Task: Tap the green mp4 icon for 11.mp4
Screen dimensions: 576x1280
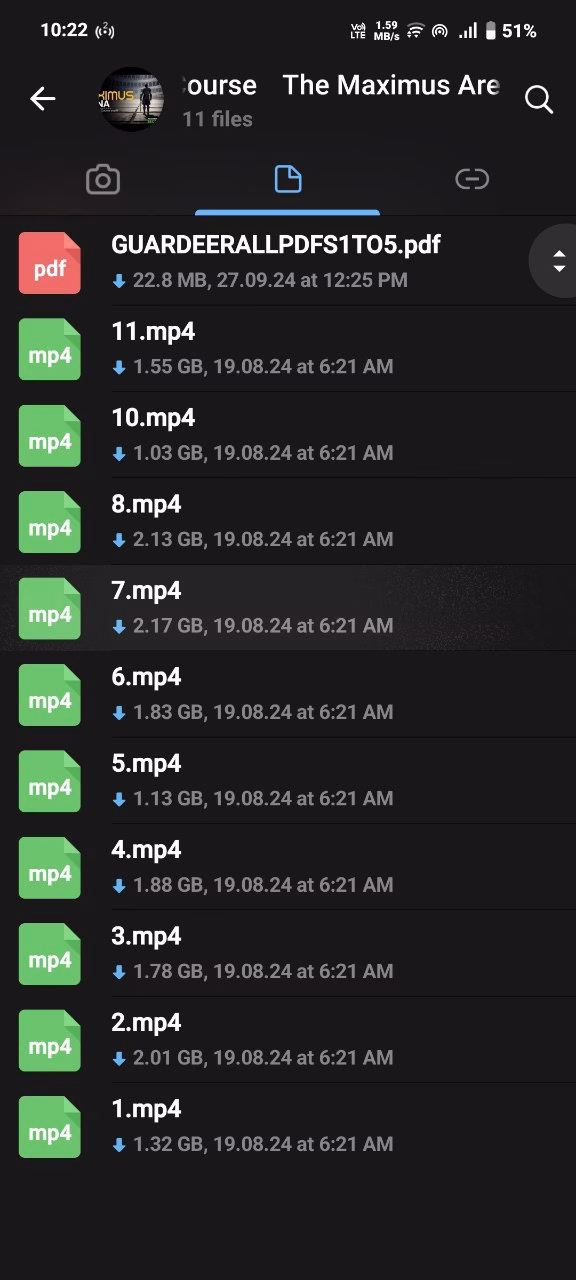Action: (x=49, y=349)
